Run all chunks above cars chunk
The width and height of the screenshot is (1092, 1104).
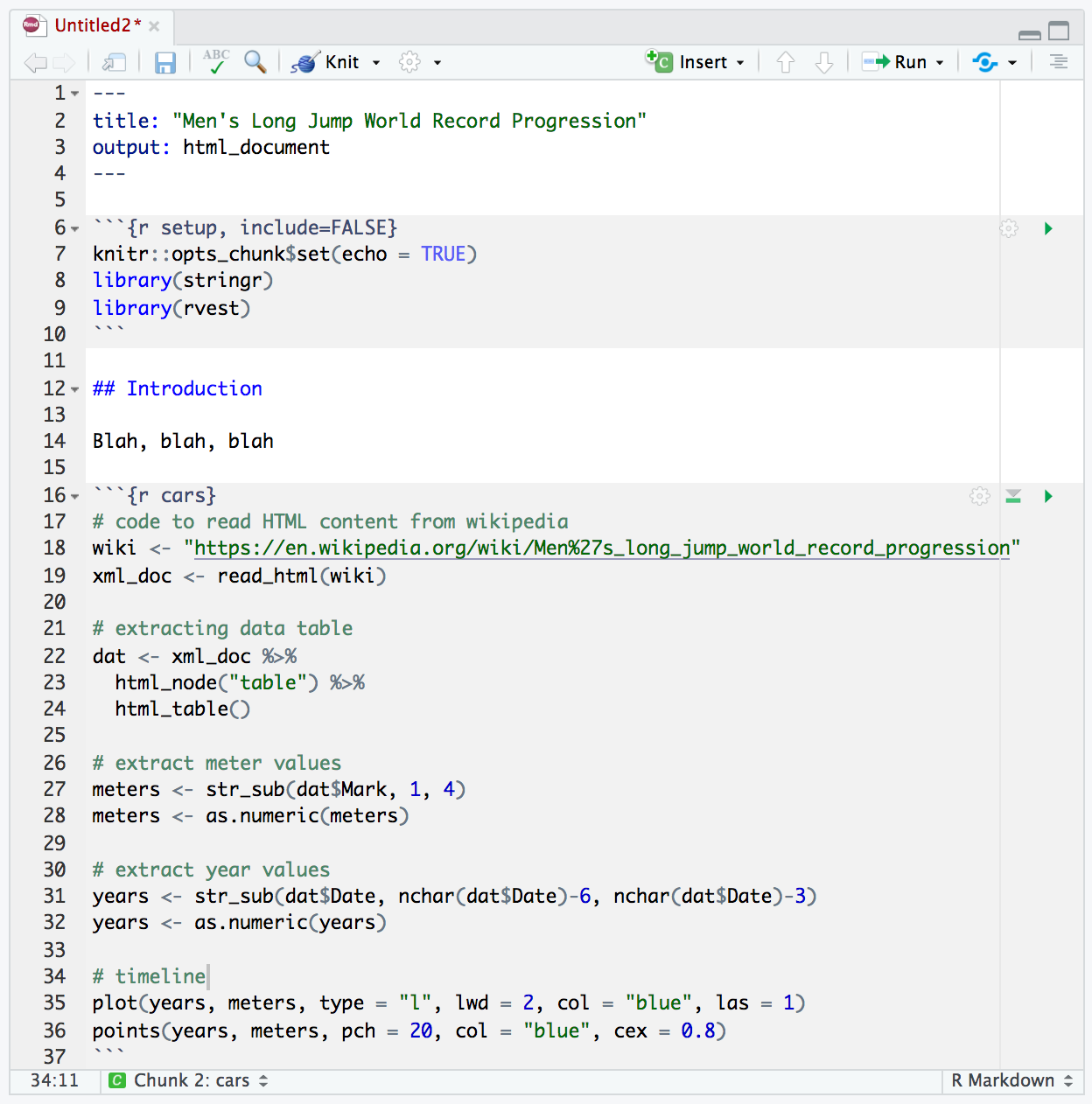tap(1013, 496)
